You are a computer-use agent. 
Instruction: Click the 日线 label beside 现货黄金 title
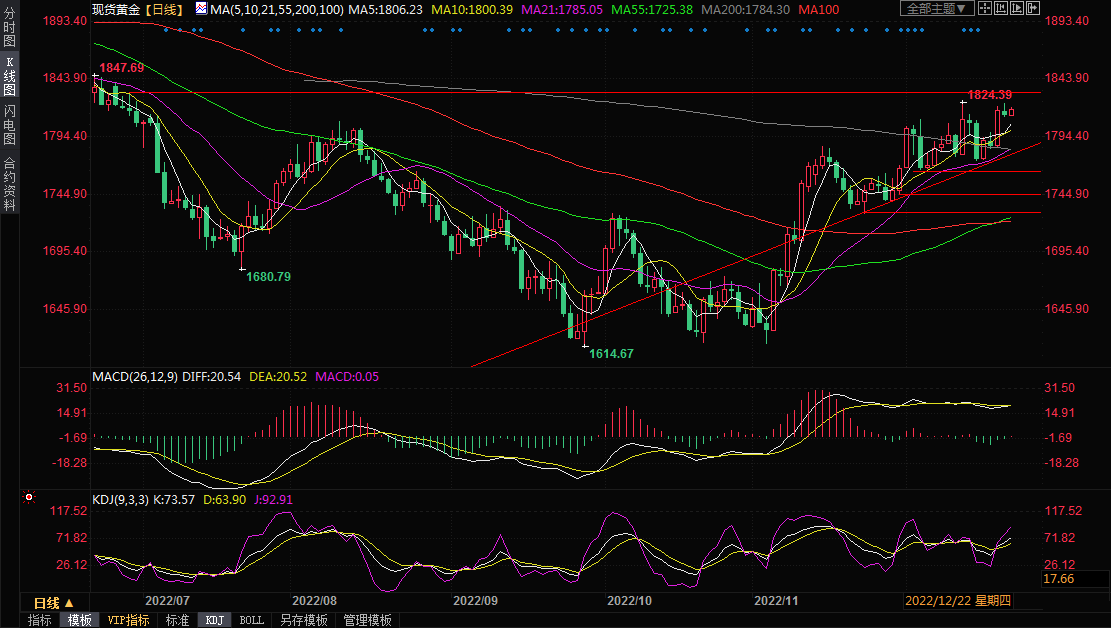(x=165, y=9)
